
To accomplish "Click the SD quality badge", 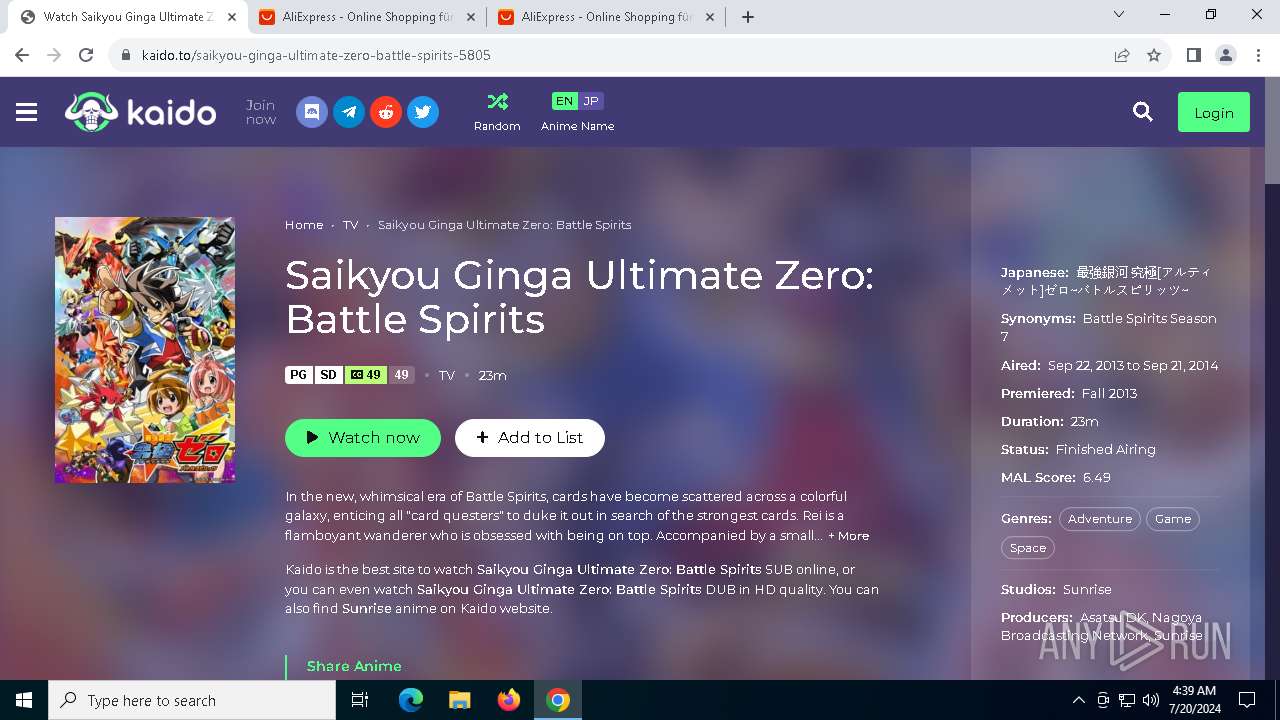I will click(328, 375).
